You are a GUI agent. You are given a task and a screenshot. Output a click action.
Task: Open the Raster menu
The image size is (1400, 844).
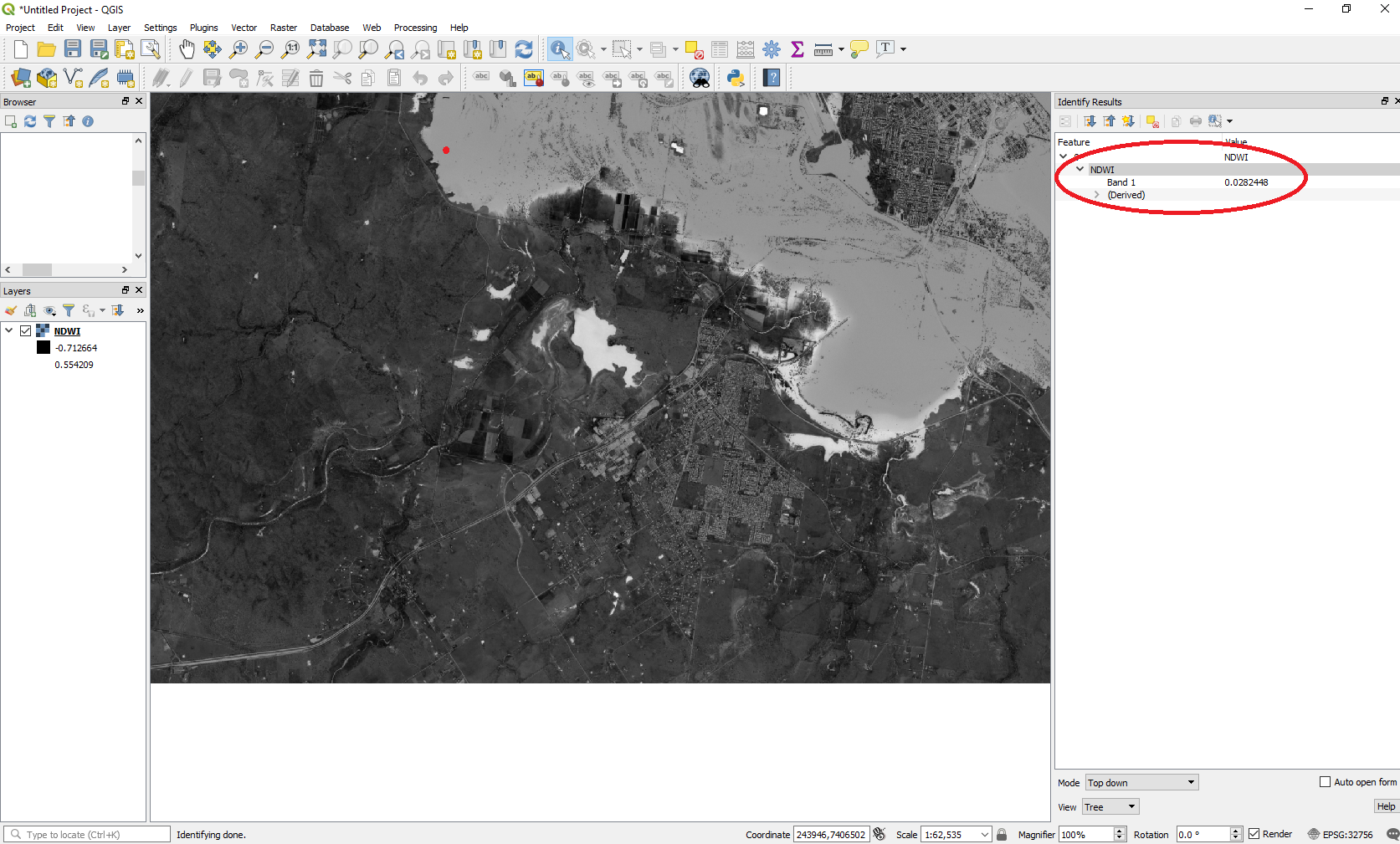pos(283,28)
